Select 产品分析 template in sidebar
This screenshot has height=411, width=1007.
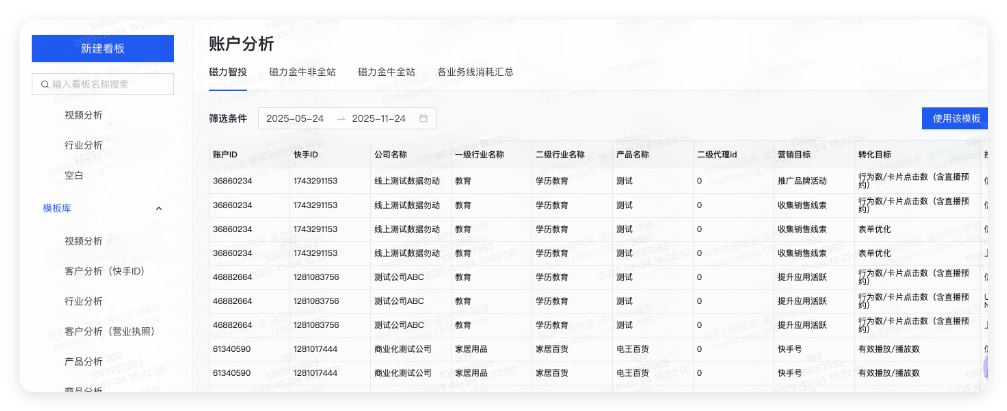[83, 362]
